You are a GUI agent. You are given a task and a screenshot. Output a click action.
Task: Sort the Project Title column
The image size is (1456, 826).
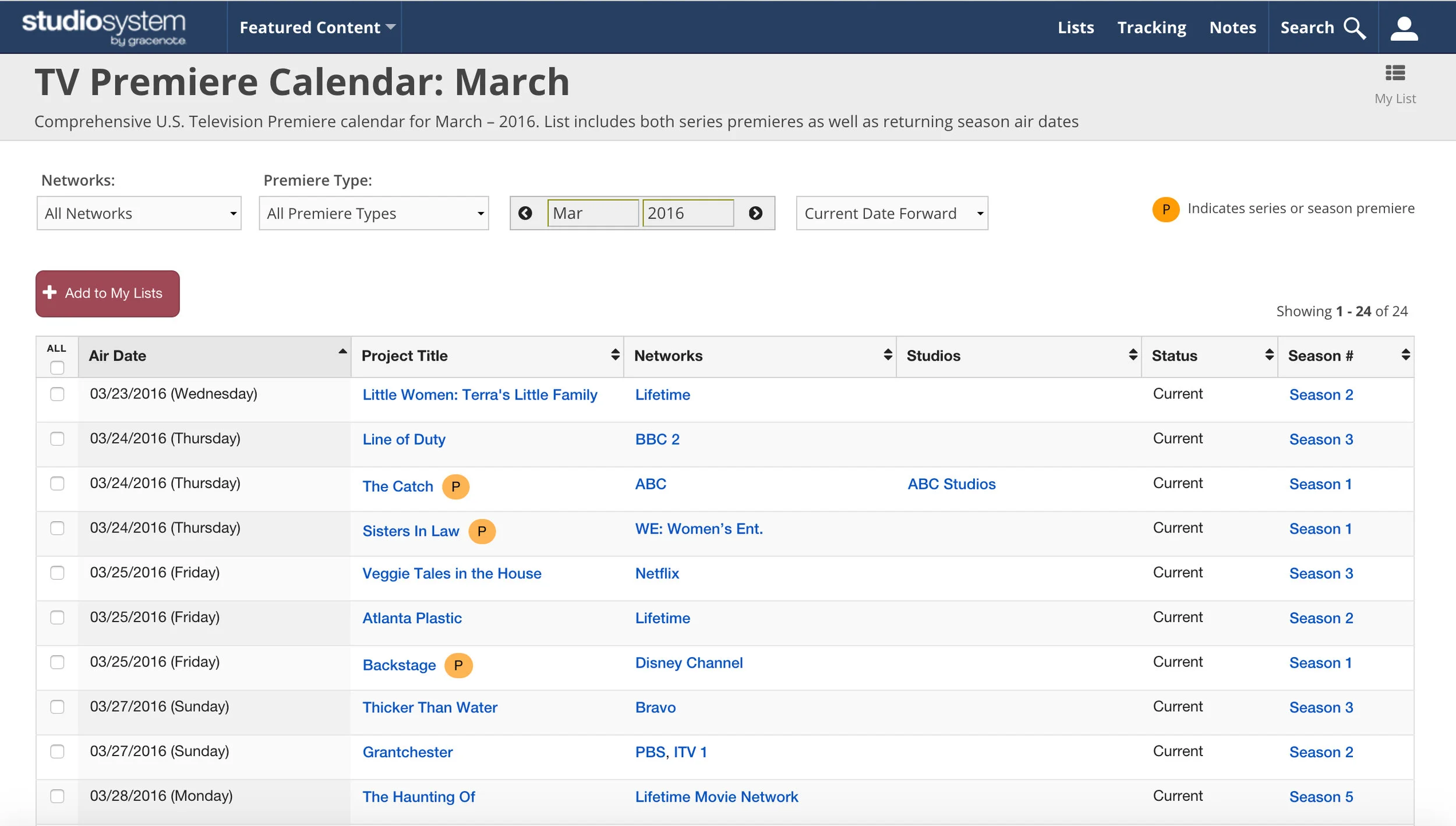(615, 355)
